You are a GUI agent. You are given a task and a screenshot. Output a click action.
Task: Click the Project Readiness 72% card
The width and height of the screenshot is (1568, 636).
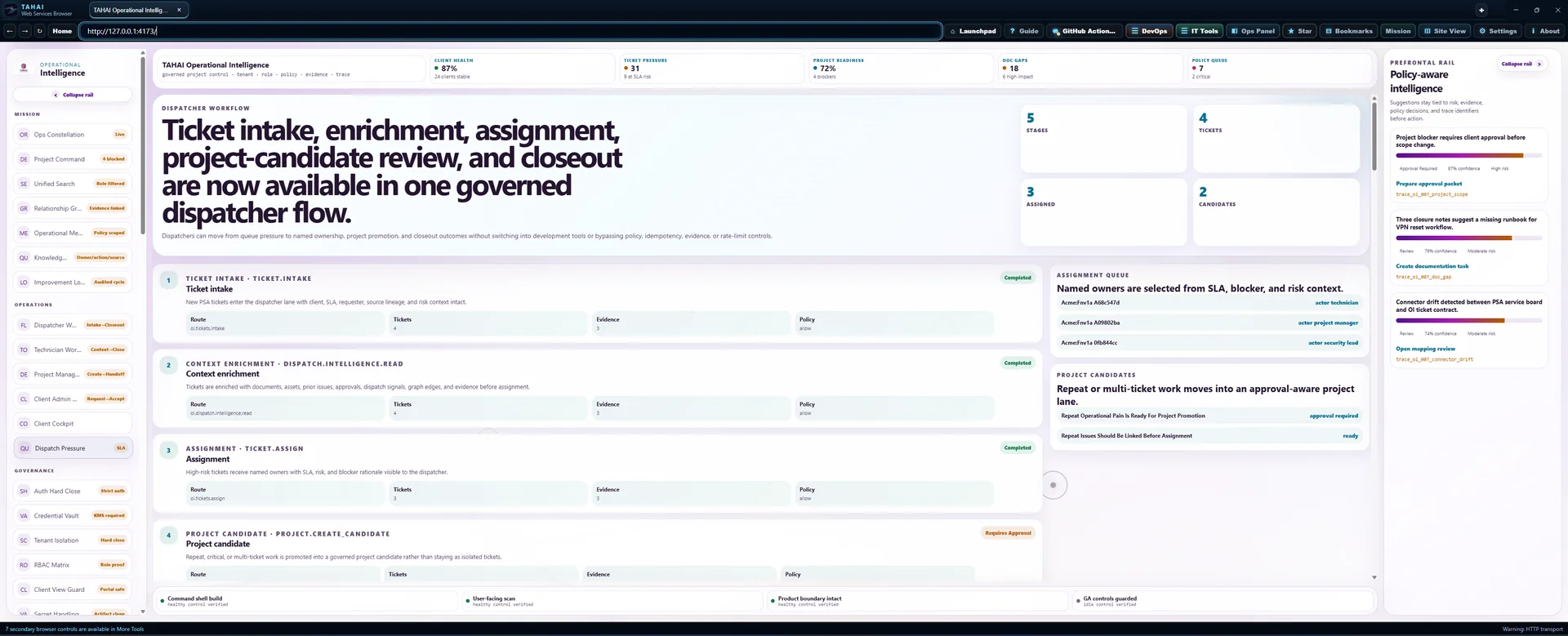900,69
